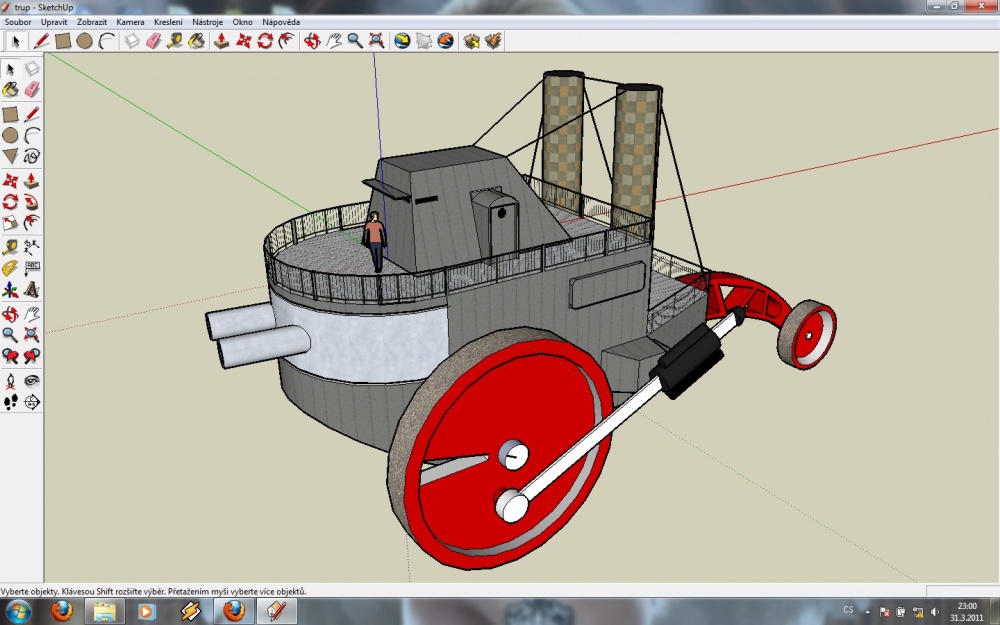Open the Kamera menu
The image size is (1000, 625).
pos(130,22)
